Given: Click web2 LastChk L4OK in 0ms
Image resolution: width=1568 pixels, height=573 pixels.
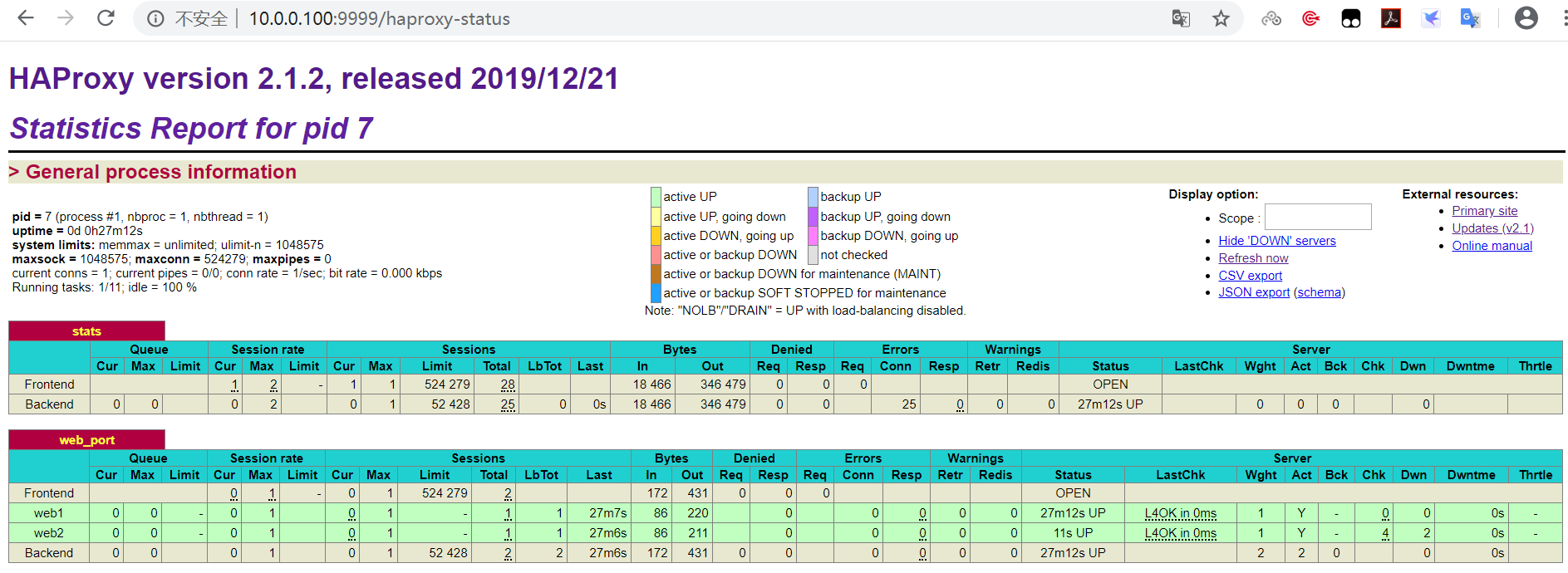Looking at the screenshot, I should (x=1180, y=533).
